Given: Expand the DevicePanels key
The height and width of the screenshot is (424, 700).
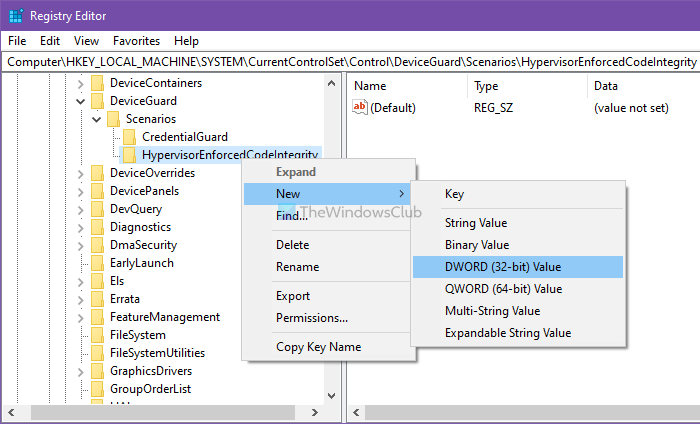Looking at the screenshot, I should [x=80, y=191].
